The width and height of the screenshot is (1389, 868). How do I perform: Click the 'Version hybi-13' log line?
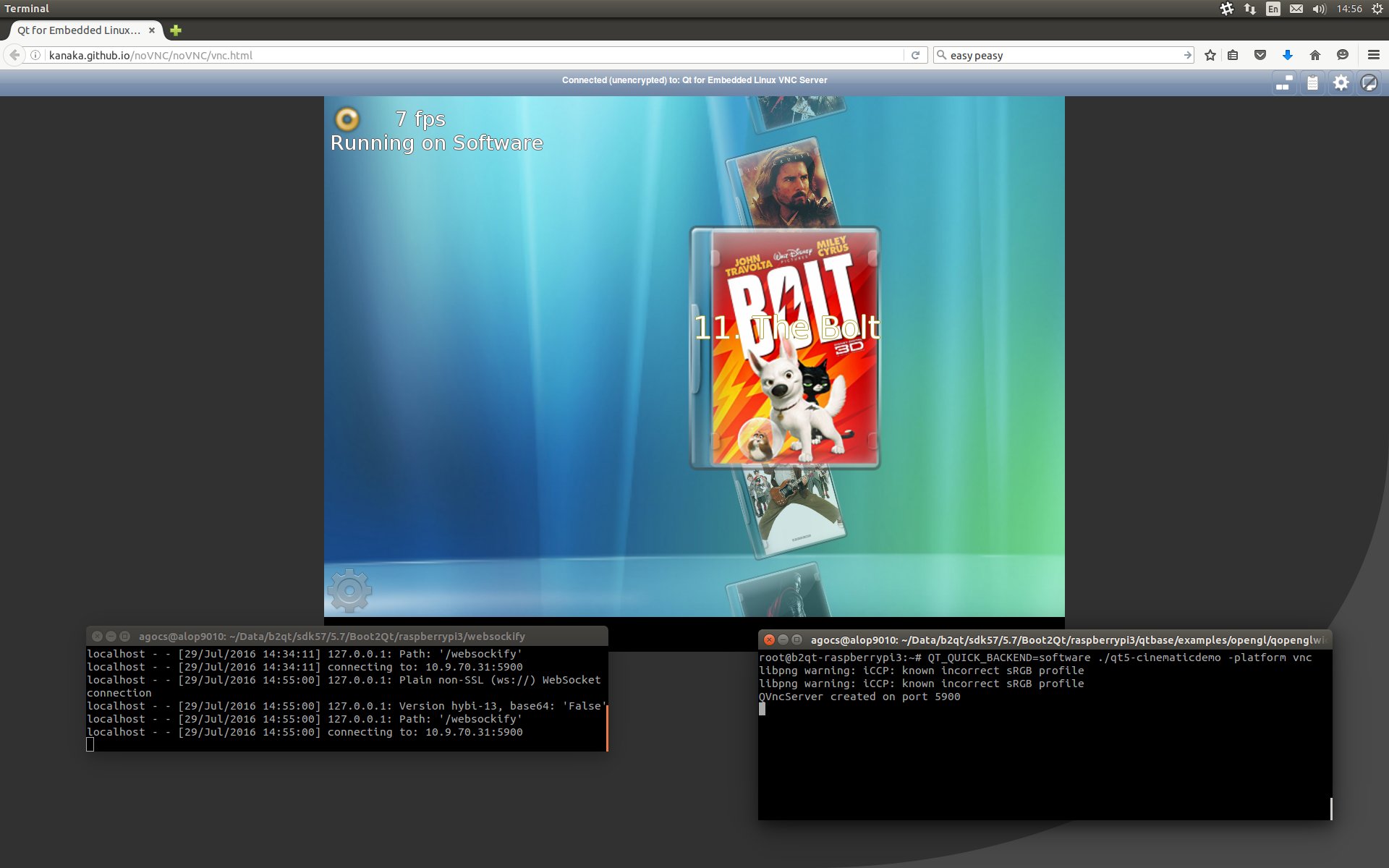(347, 706)
